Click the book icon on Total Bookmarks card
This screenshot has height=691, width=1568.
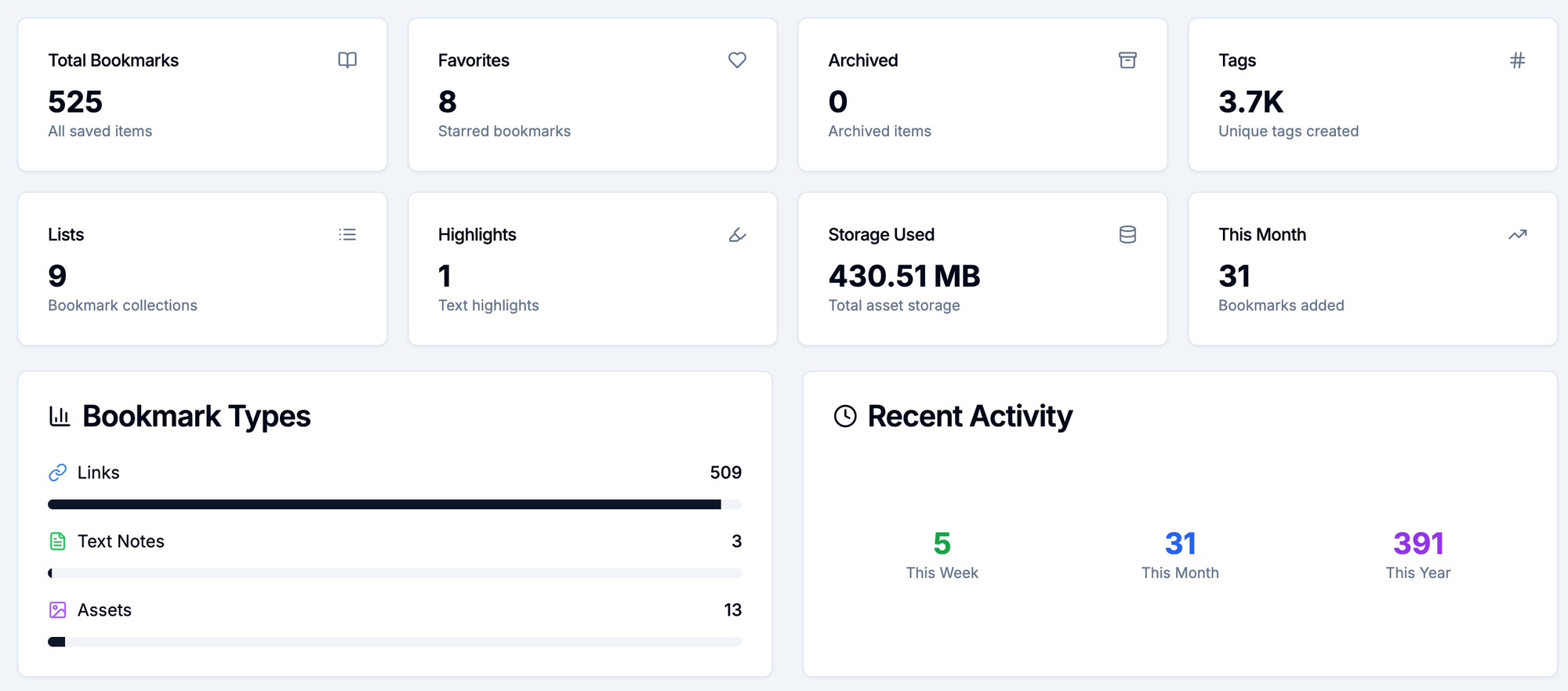point(347,60)
